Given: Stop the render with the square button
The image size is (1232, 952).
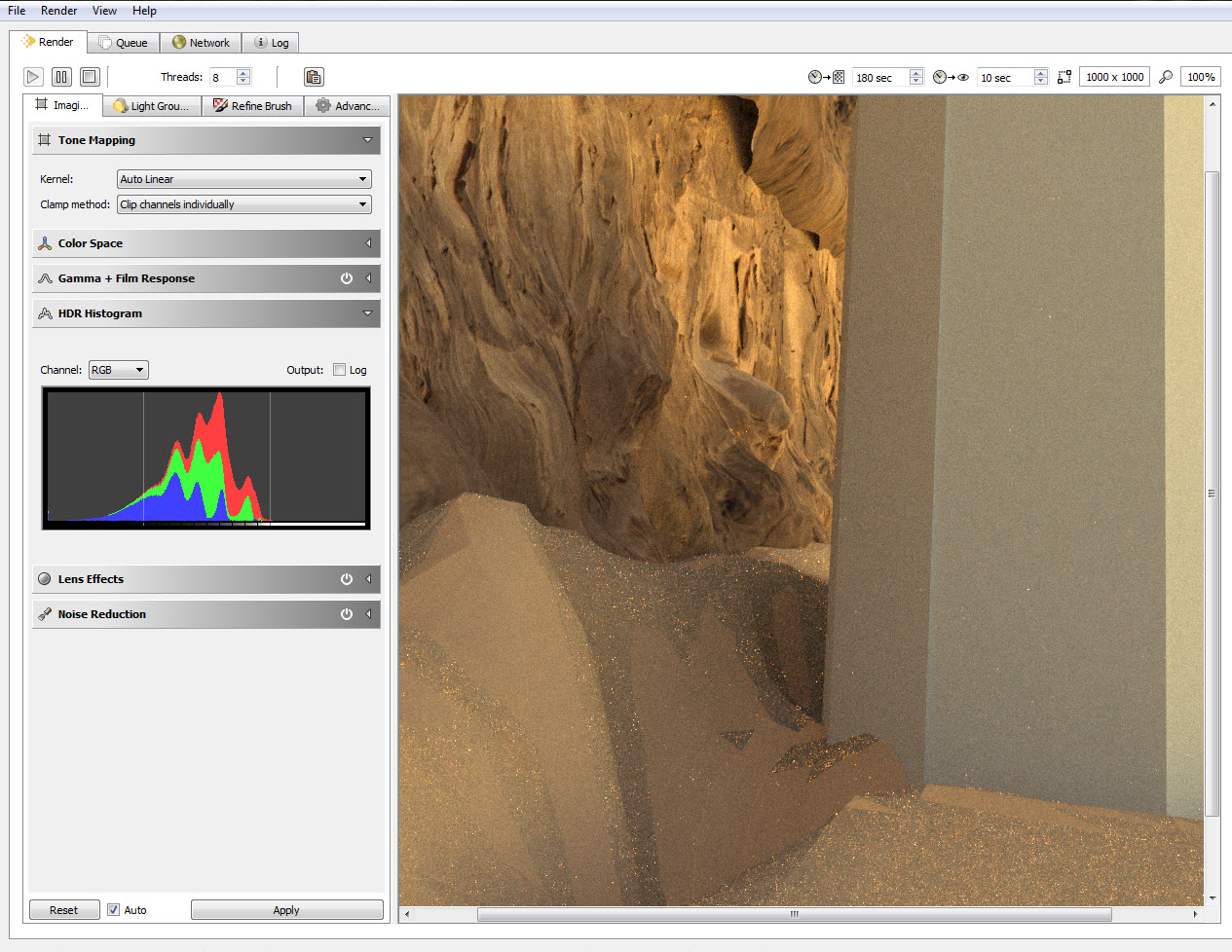Looking at the screenshot, I should (x=90, y=77).
